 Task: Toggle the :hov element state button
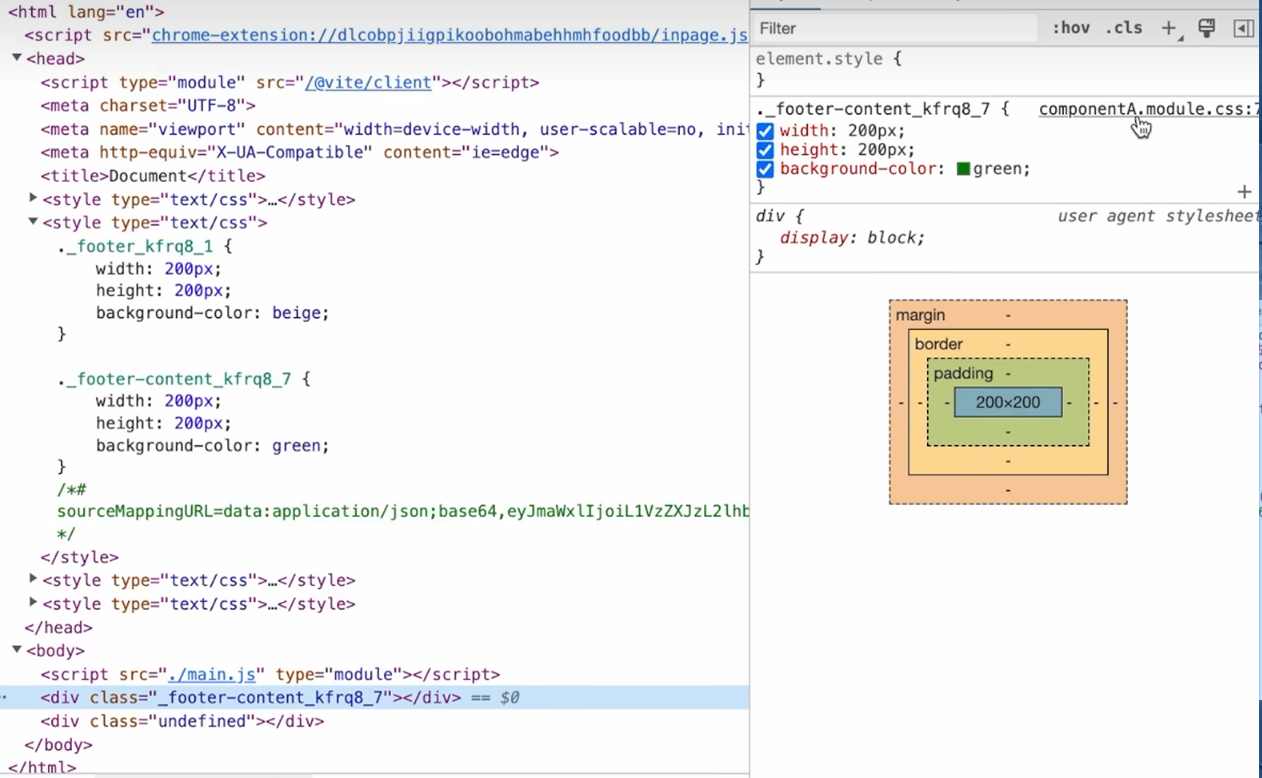[1071, 28]
